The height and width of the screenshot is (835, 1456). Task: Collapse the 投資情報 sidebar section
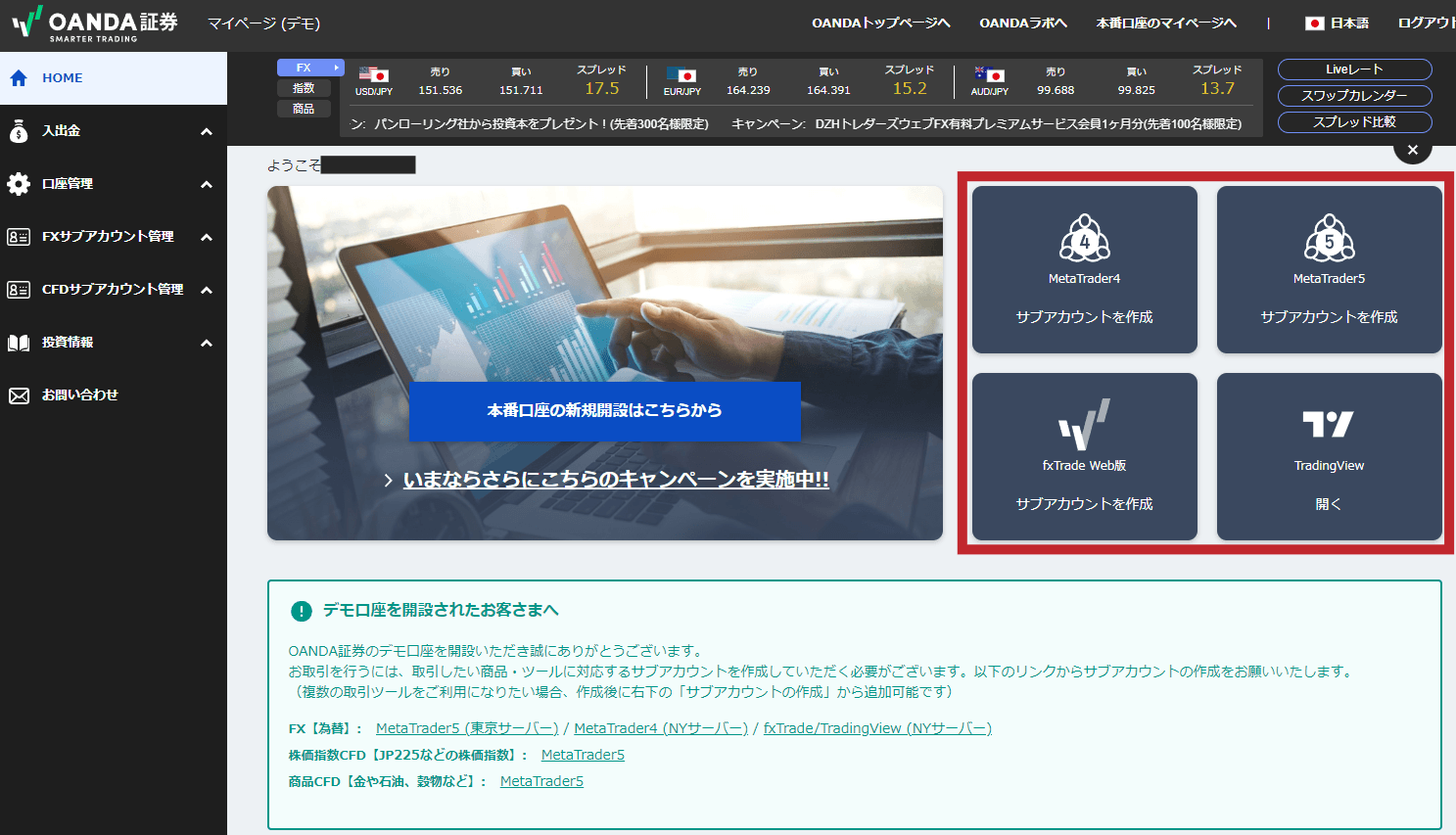pyautogui.click(x=206, y=342)
